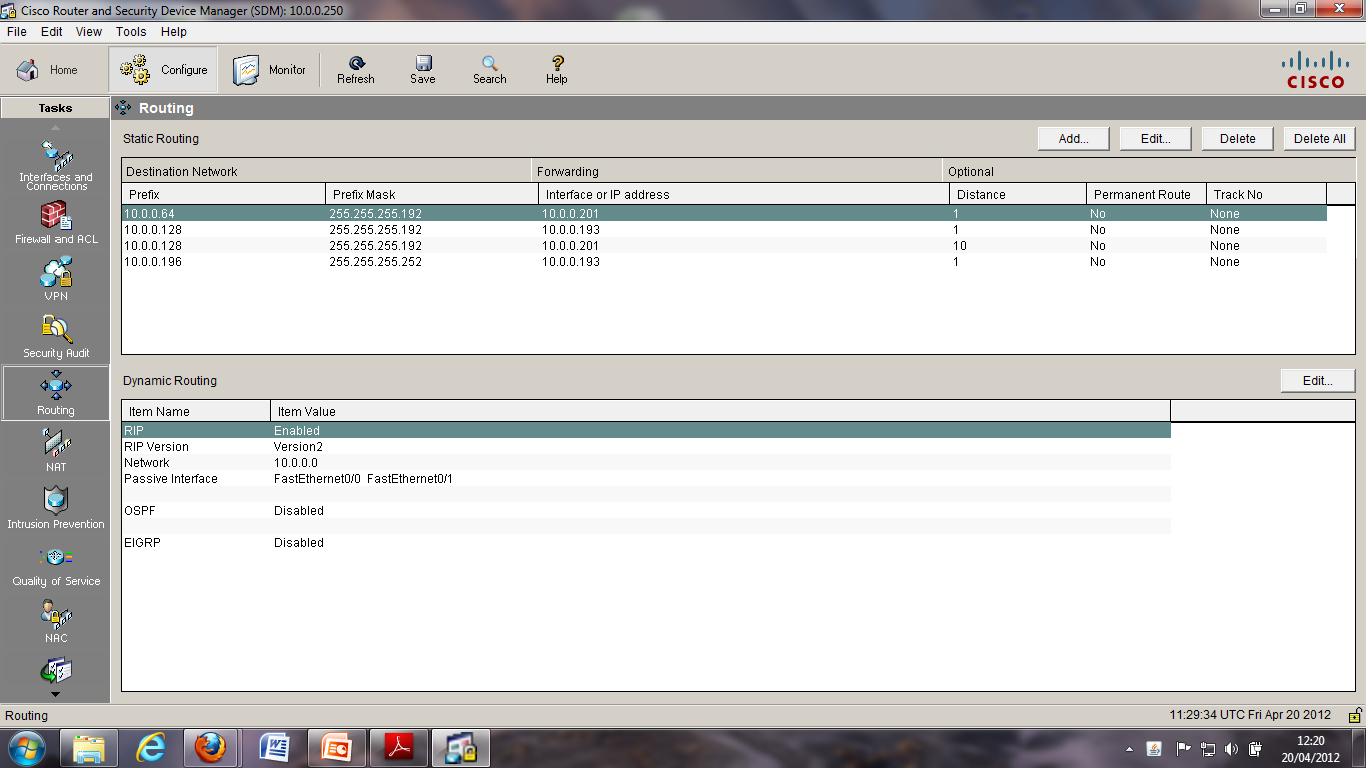Edit dynamic routing settings
Viewport: 1366px width, 768px height.
pos(1318,381)
